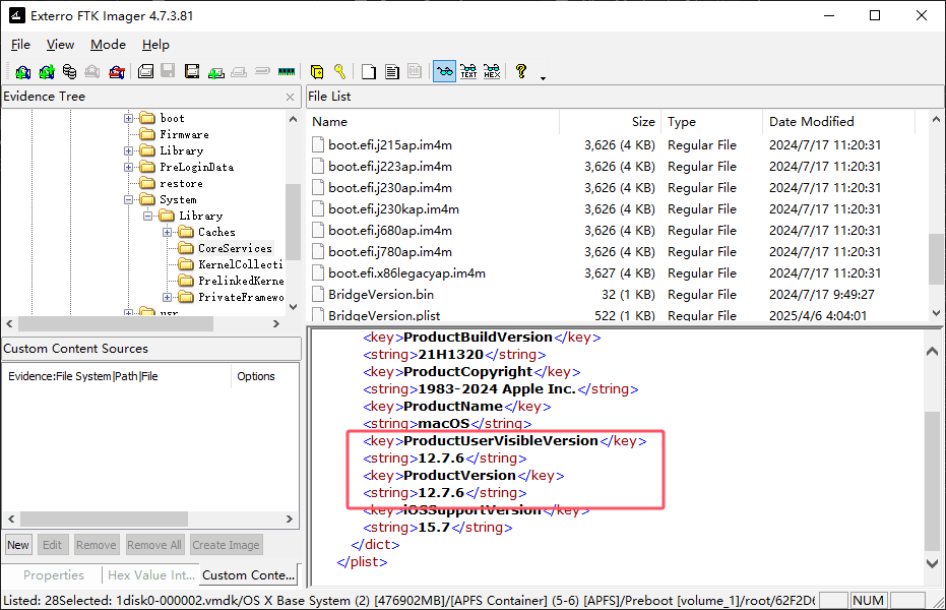Open the Help menu
The width and height of the screenshot is (946, 610).
click(156, 45)
